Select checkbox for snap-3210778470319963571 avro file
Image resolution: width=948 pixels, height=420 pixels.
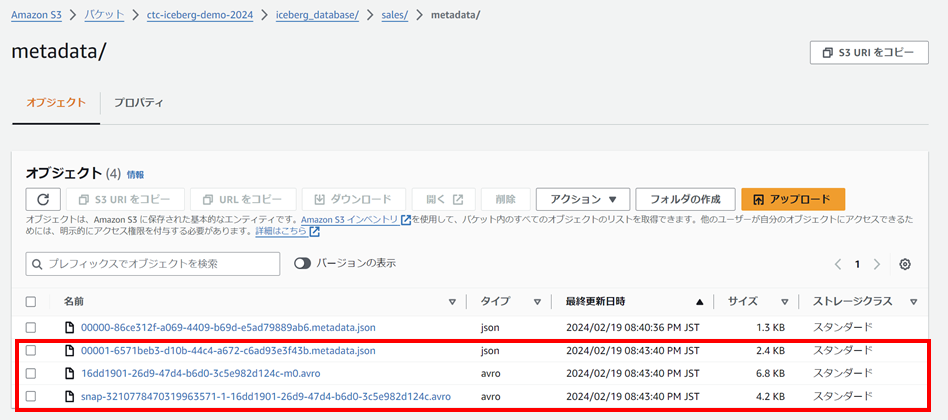[31, 396]
